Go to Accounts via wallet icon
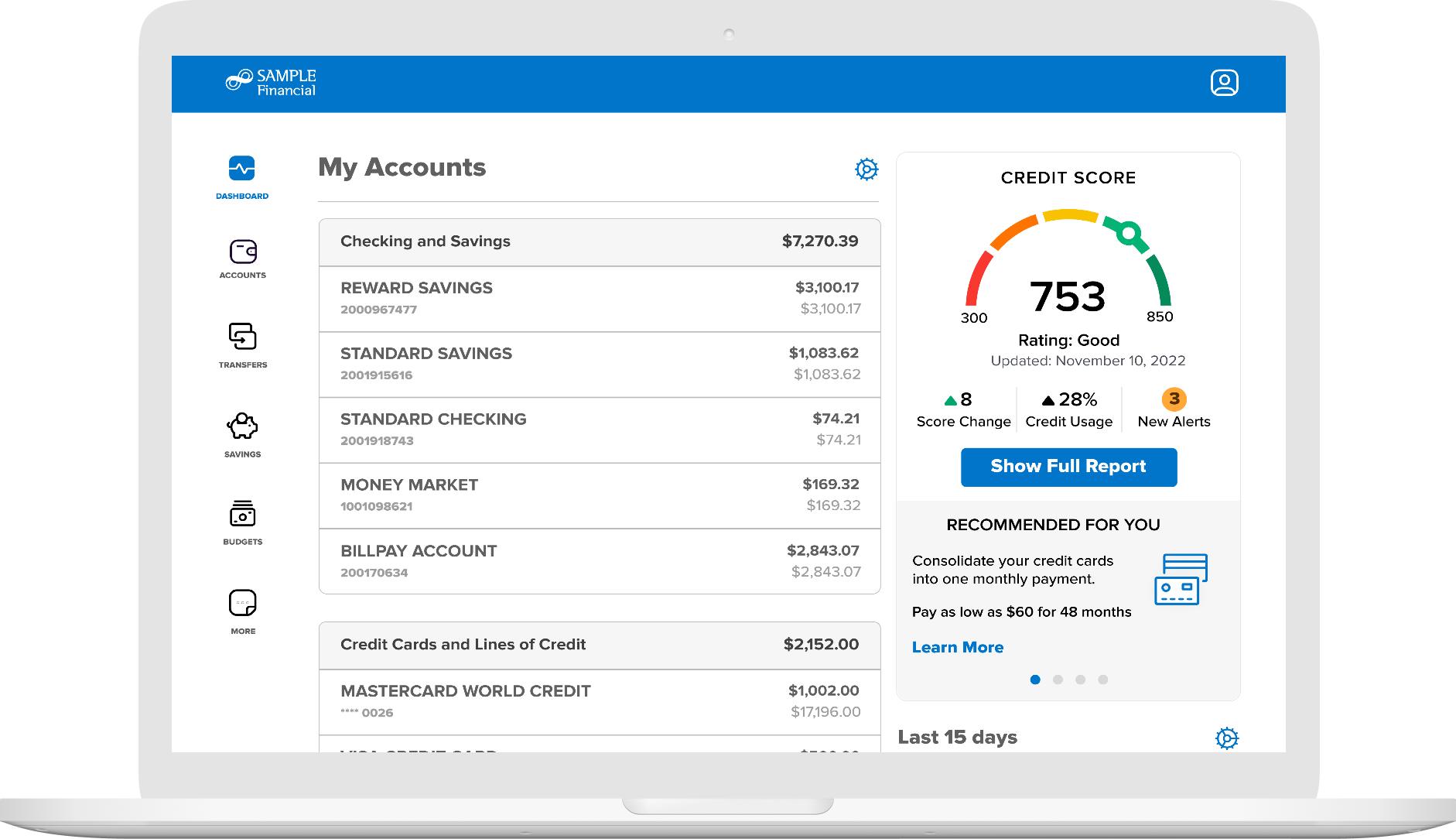Screen dimensions: 1456x839 tap(242, 252)
